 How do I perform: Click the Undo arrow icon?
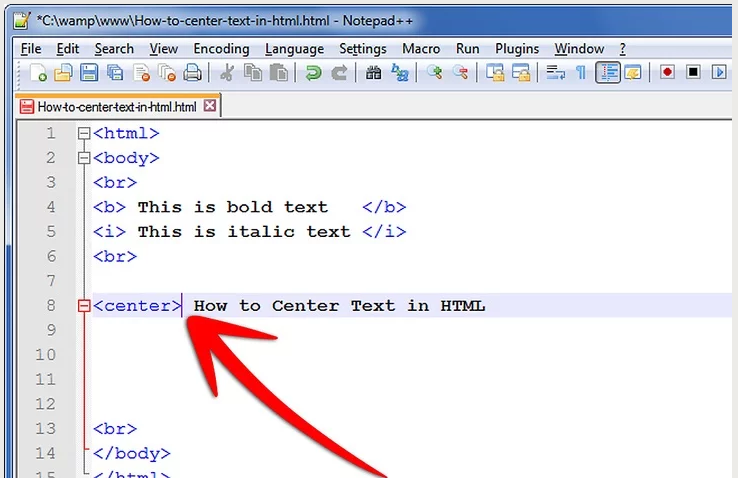(313, 73)
